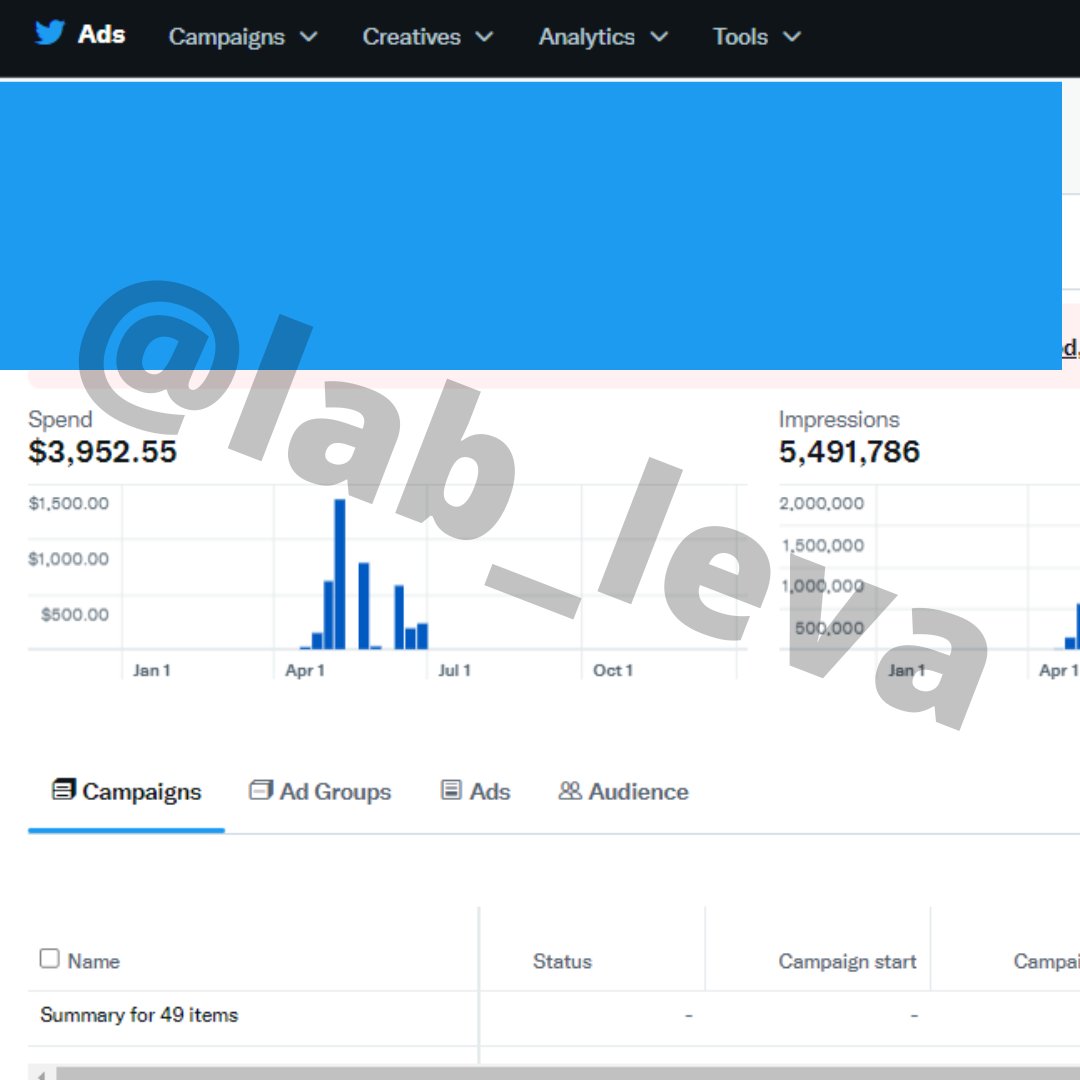1080x1080 pixels.
Task: Sort by the Status column header
Action: point(562,961)
